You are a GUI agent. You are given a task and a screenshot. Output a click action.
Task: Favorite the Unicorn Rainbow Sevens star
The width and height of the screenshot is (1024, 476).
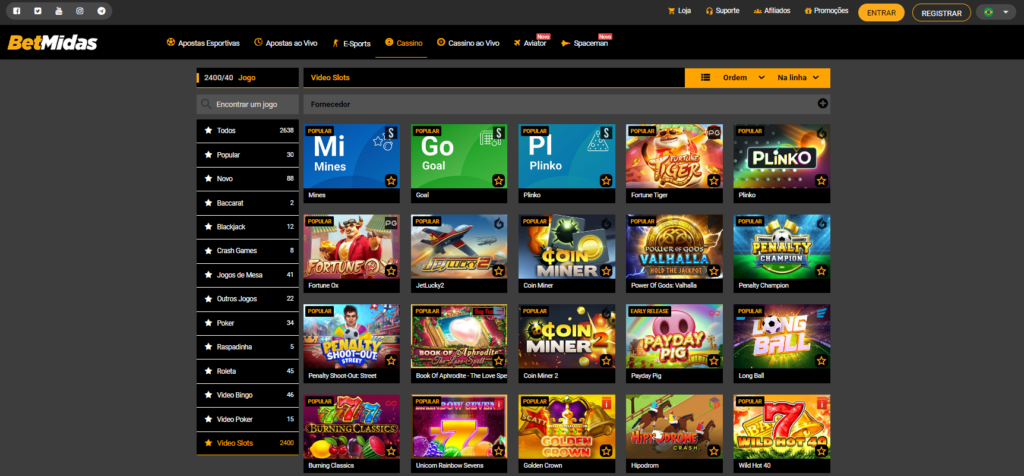coord(498,451)
